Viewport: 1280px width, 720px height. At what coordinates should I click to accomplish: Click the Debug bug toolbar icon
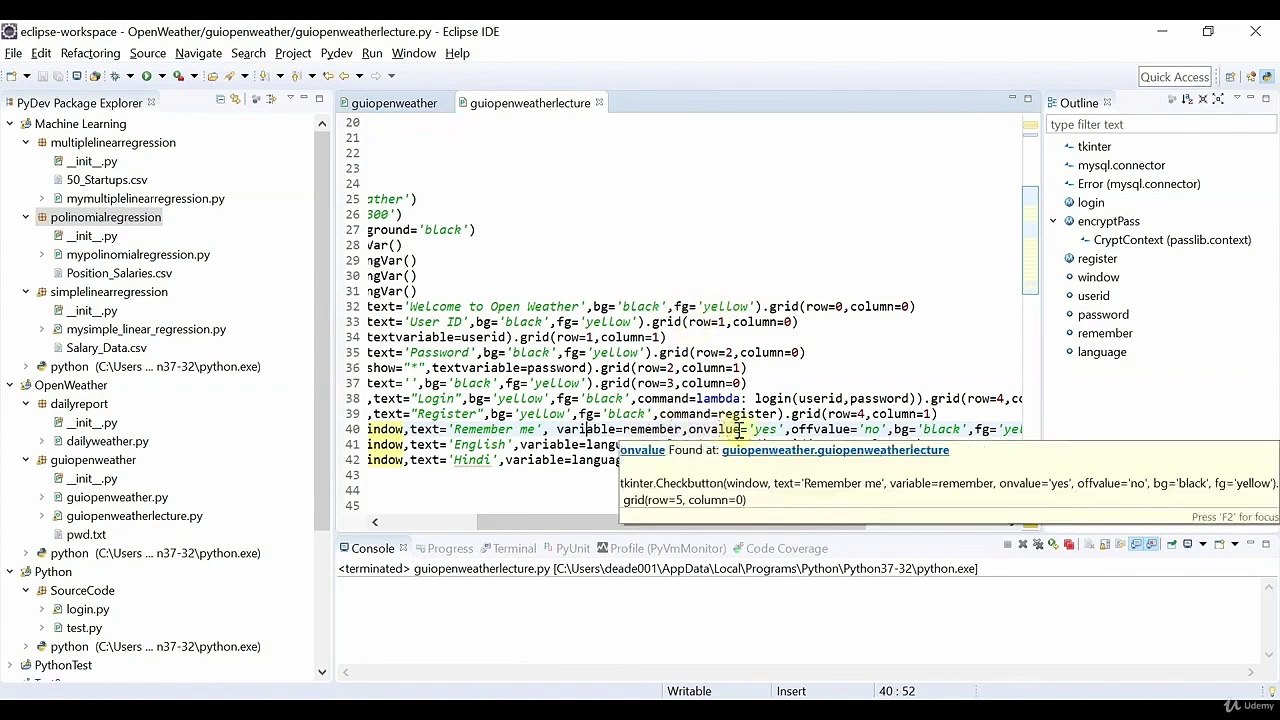click(115, 76)
